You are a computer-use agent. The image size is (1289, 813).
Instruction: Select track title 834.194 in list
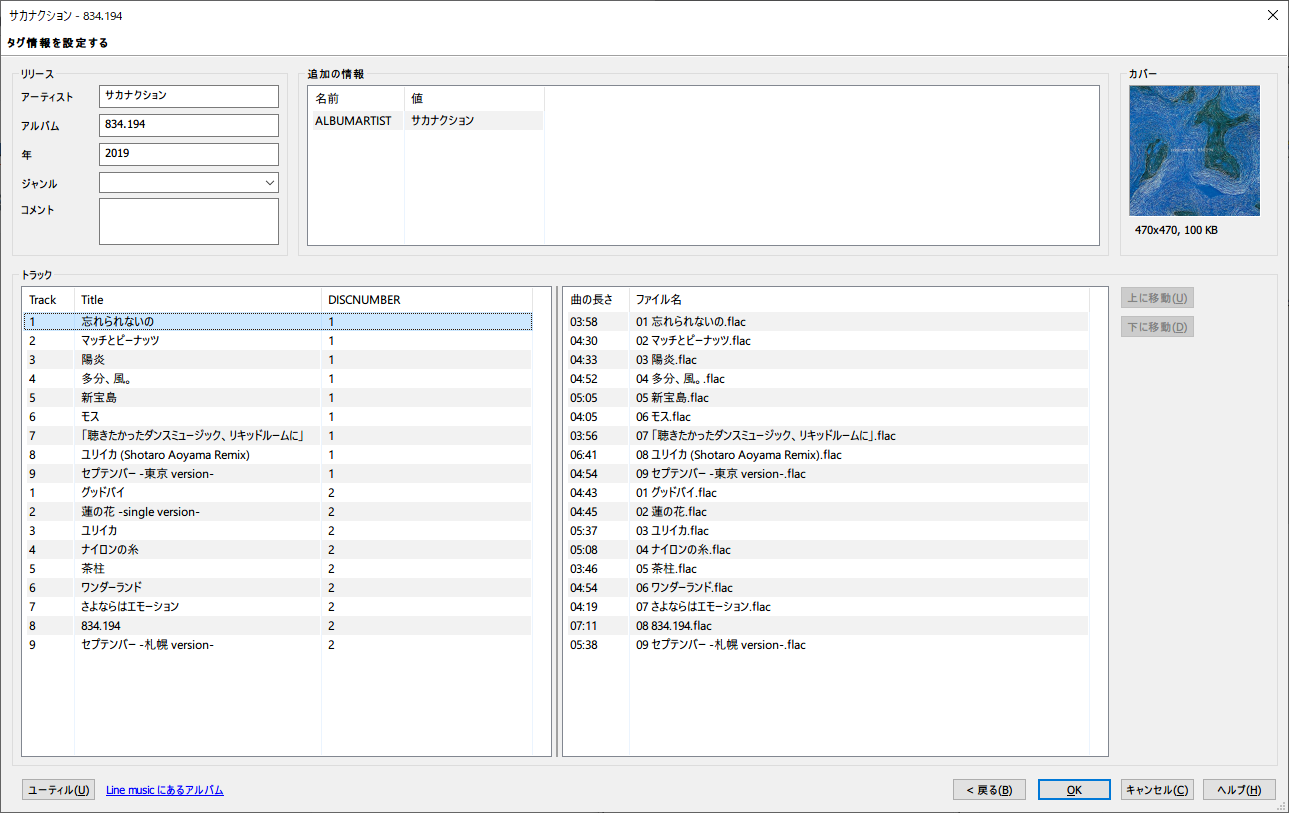[101, 626]
